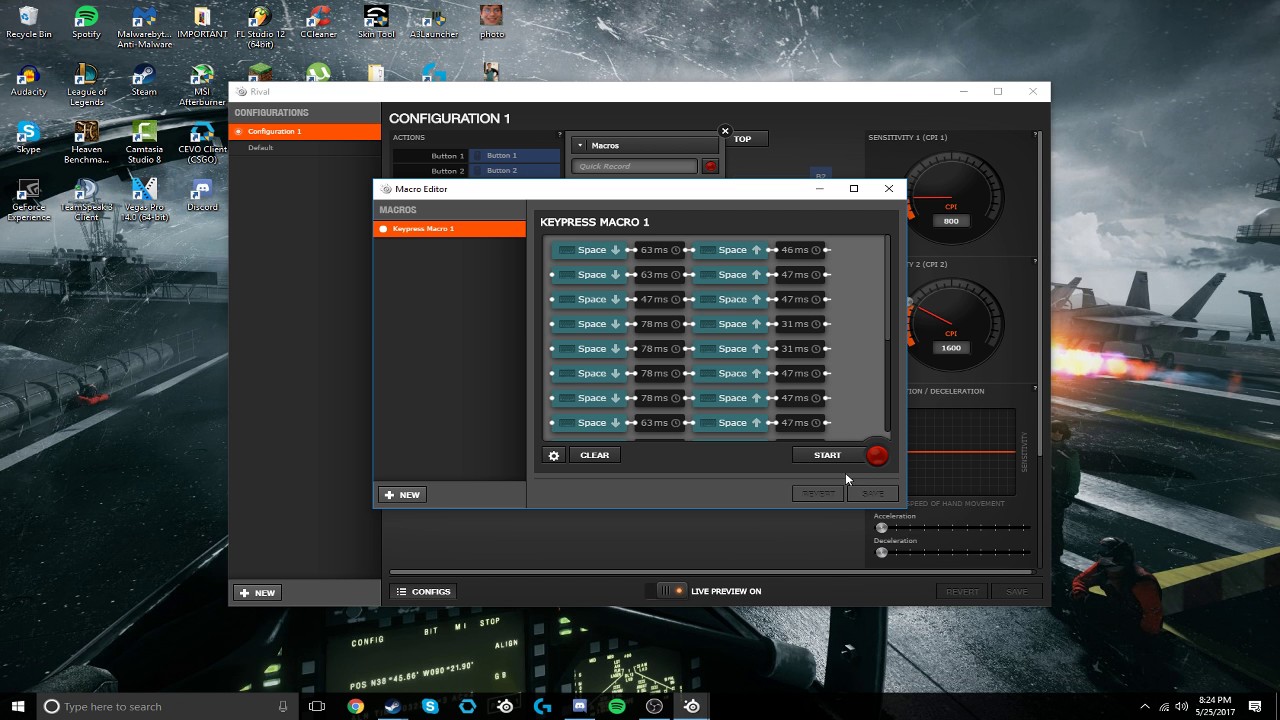Image resolution: width=1280 pixels, height=720 pixels.
Task: Click the help question mark for Sensitivity 1
Action: coord(1035,135)
